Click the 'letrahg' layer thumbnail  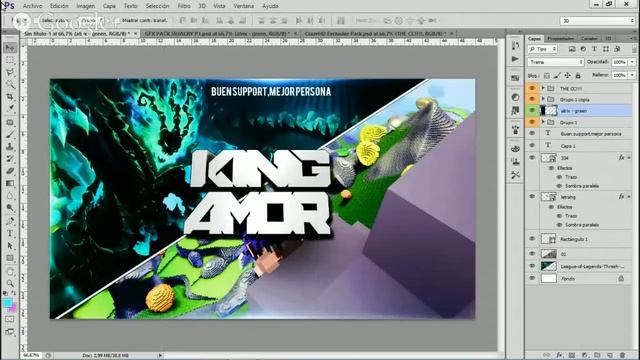(549, 197)
